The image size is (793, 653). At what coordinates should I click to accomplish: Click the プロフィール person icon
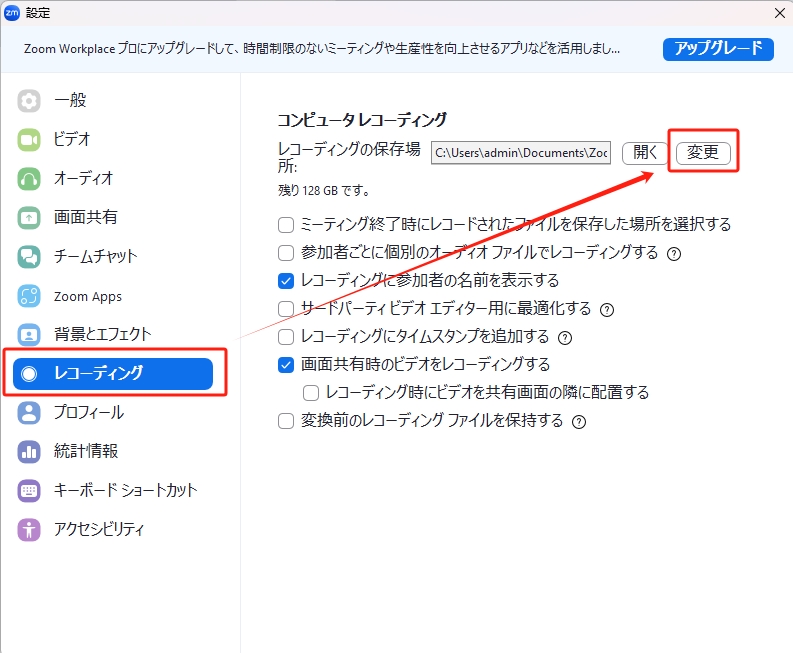29,413
